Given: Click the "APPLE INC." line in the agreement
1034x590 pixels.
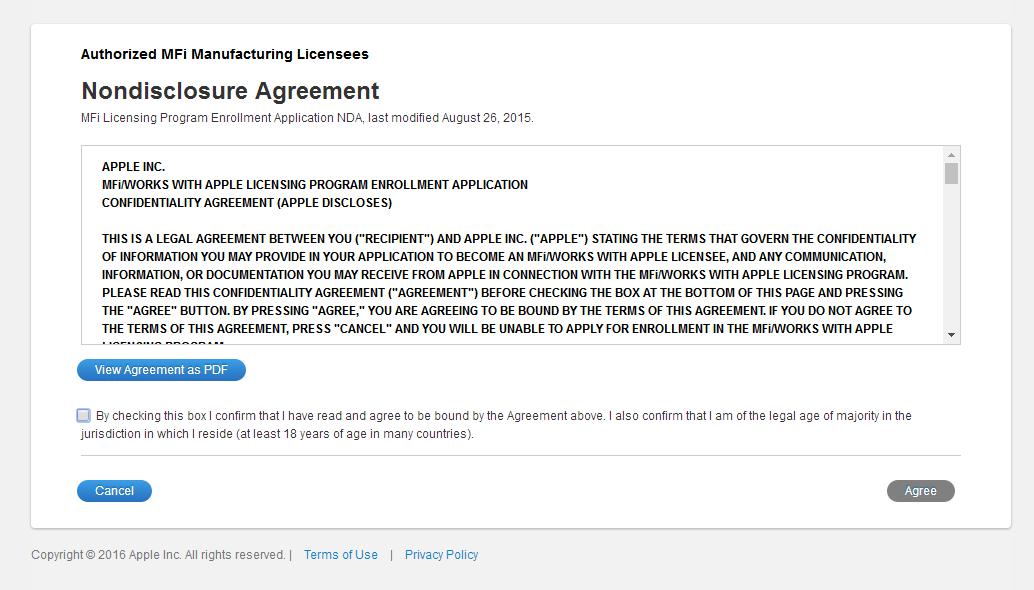Looking at the screenshot, I should (133, 167).
